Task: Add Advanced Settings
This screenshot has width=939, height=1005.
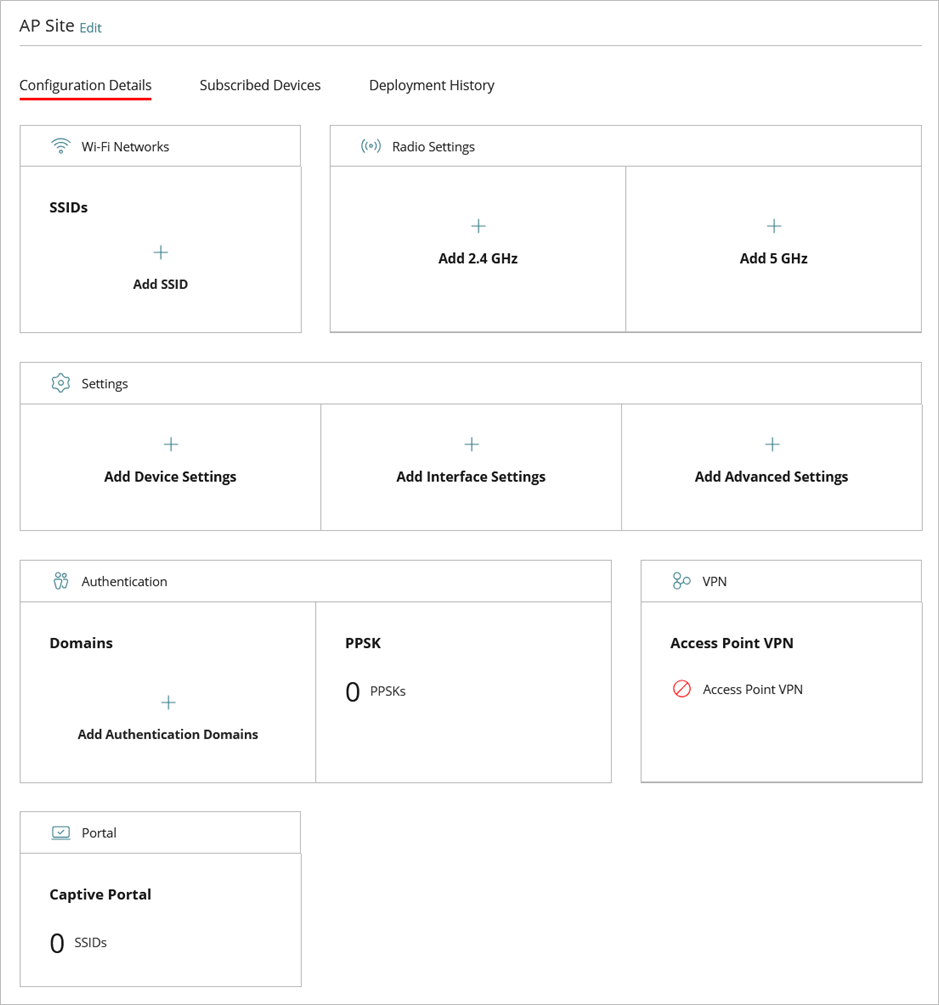Action: [x=771, y=476]
